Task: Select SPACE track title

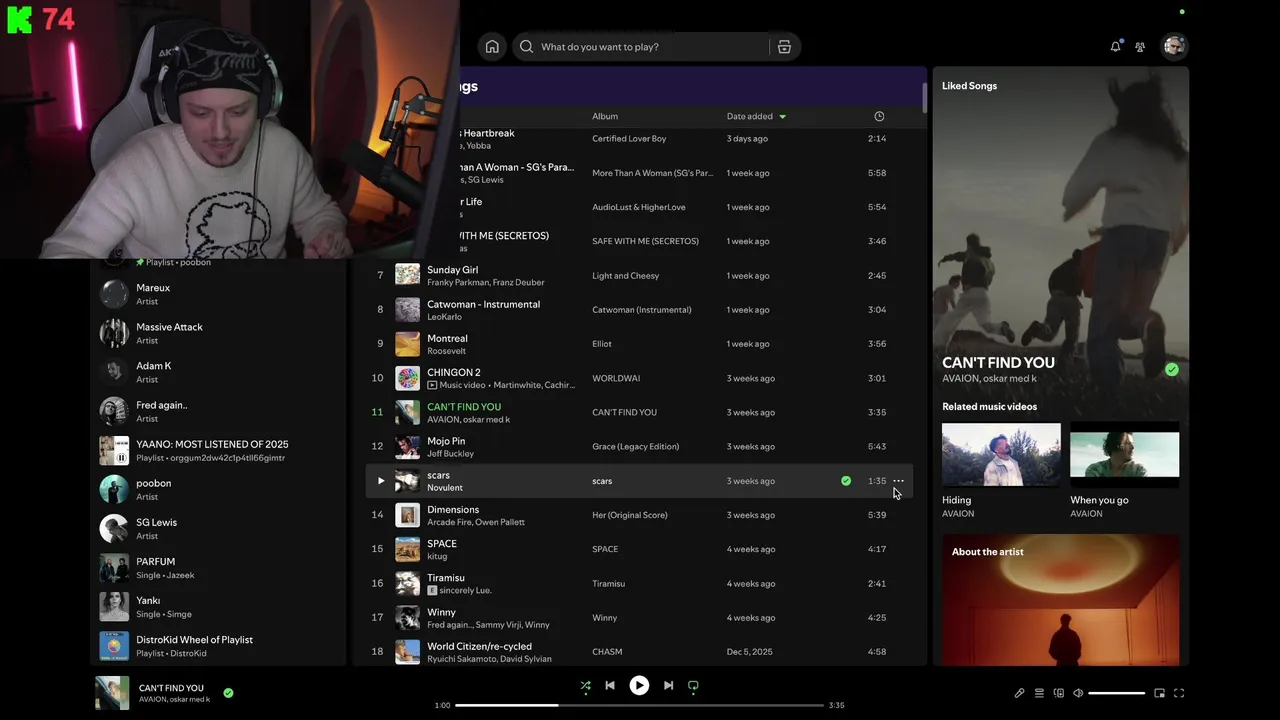Action: [442, 544]
